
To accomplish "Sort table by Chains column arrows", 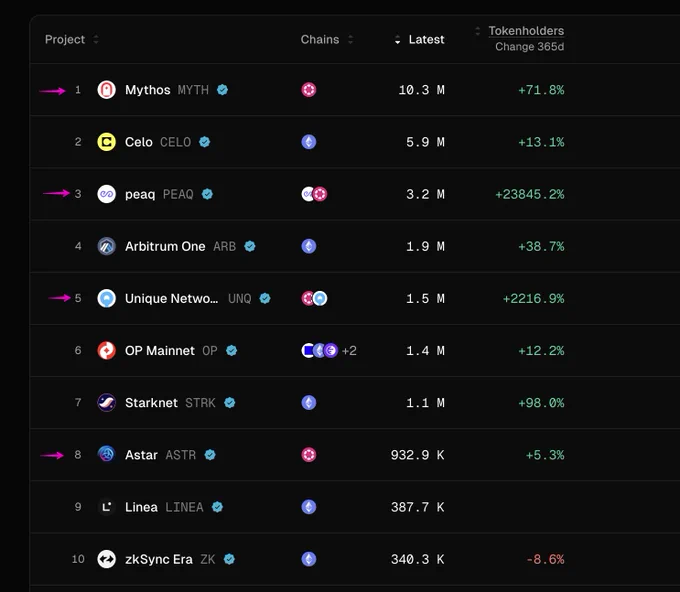I will pos(350,39).
